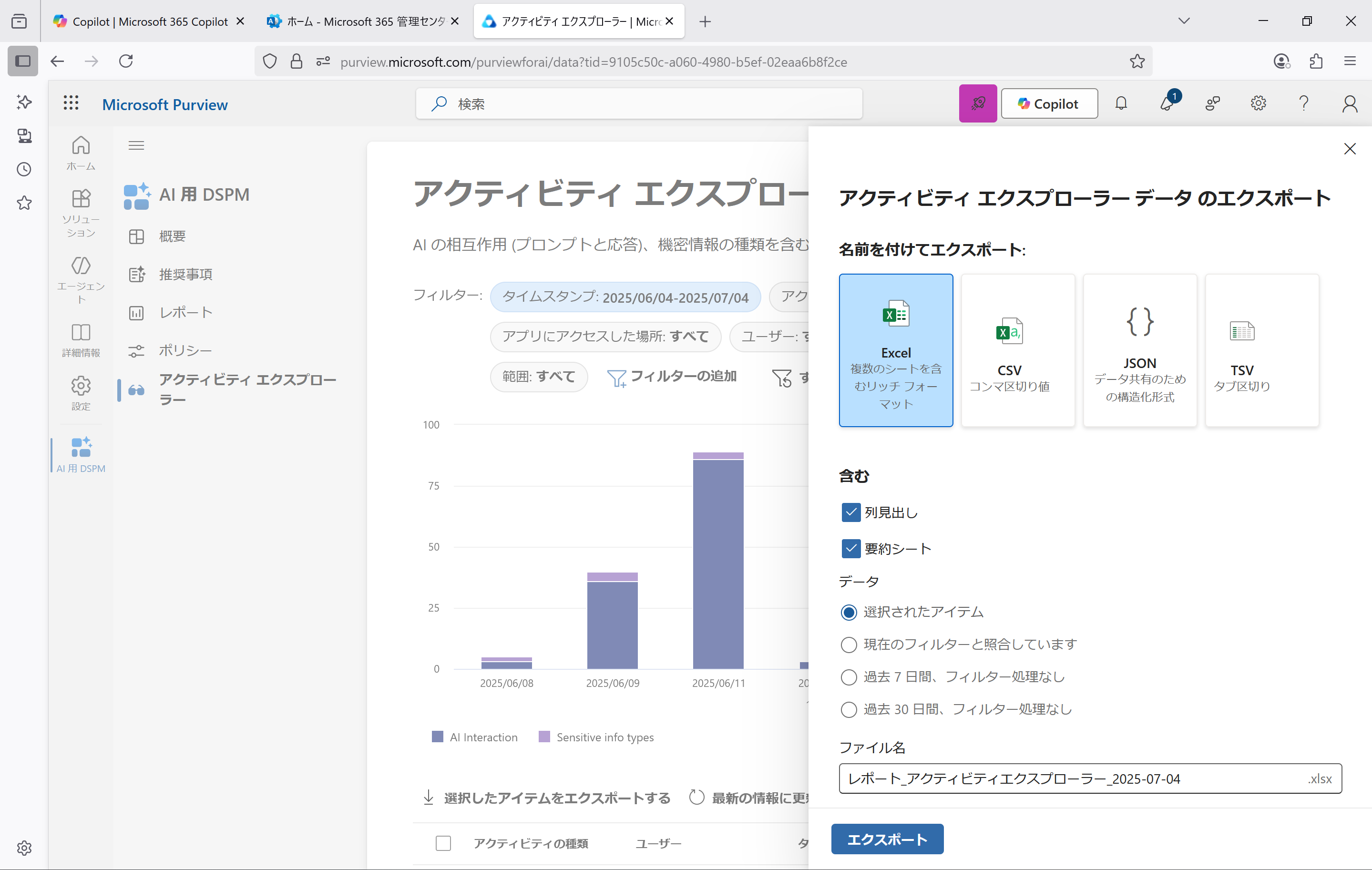Open notifications via the bell icon

1121,103
